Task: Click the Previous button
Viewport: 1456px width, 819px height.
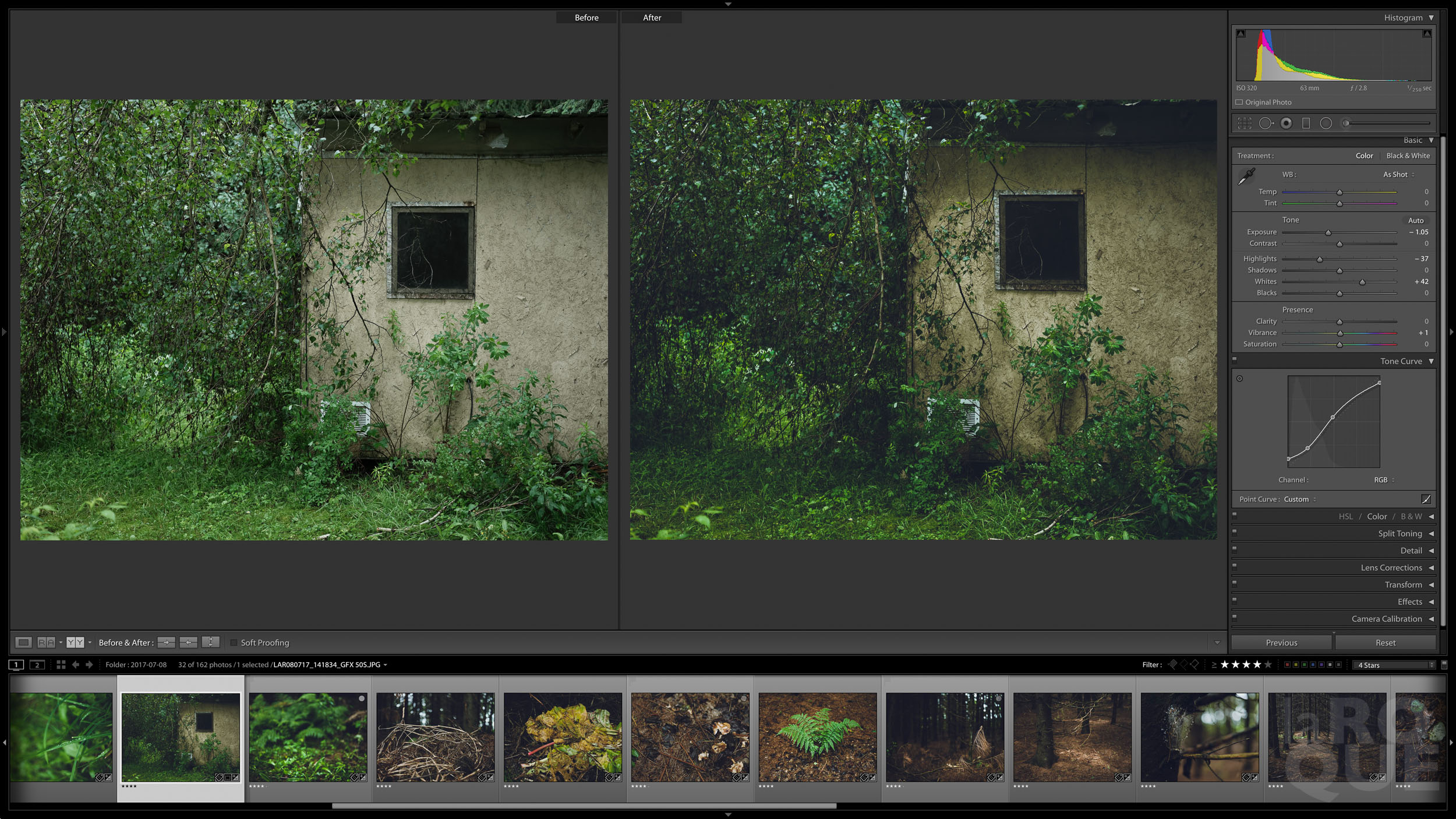Action: pyautogui.click(x=1281, y=643)
